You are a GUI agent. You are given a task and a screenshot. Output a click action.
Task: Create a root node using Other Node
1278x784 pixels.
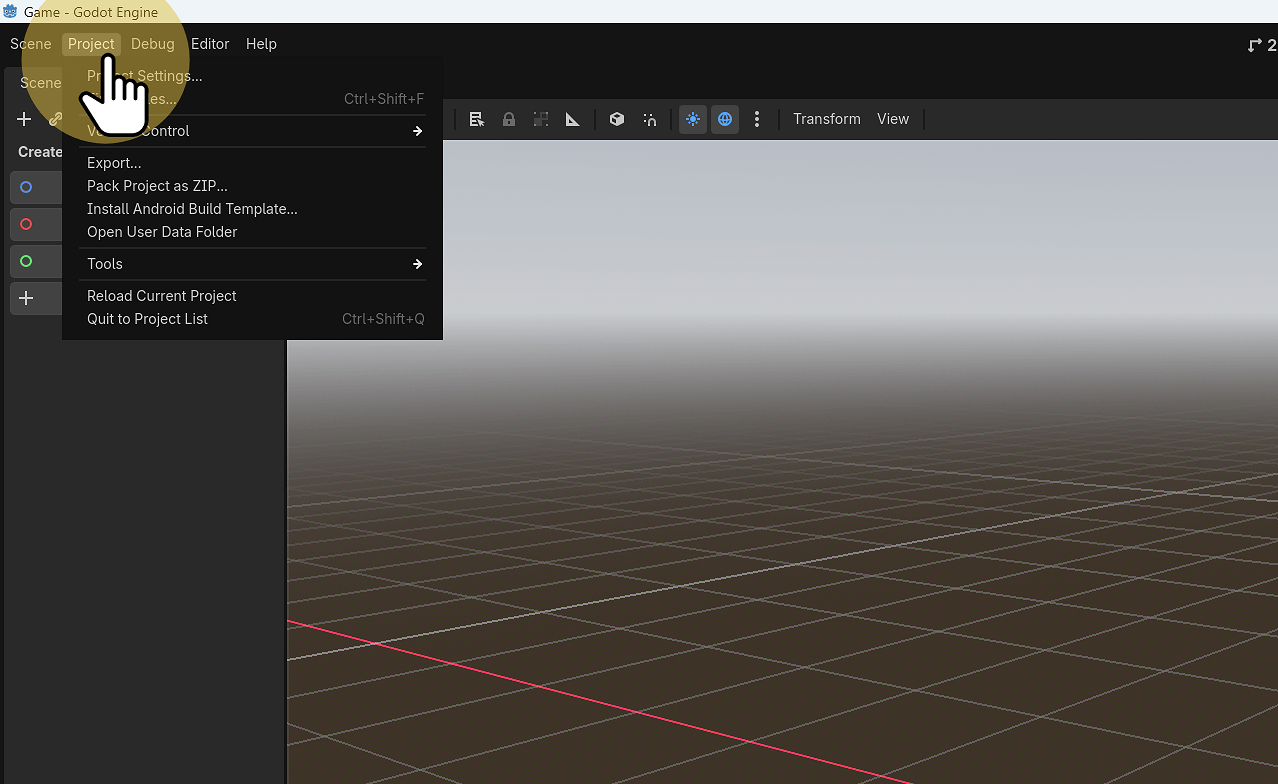click(26, 298)
